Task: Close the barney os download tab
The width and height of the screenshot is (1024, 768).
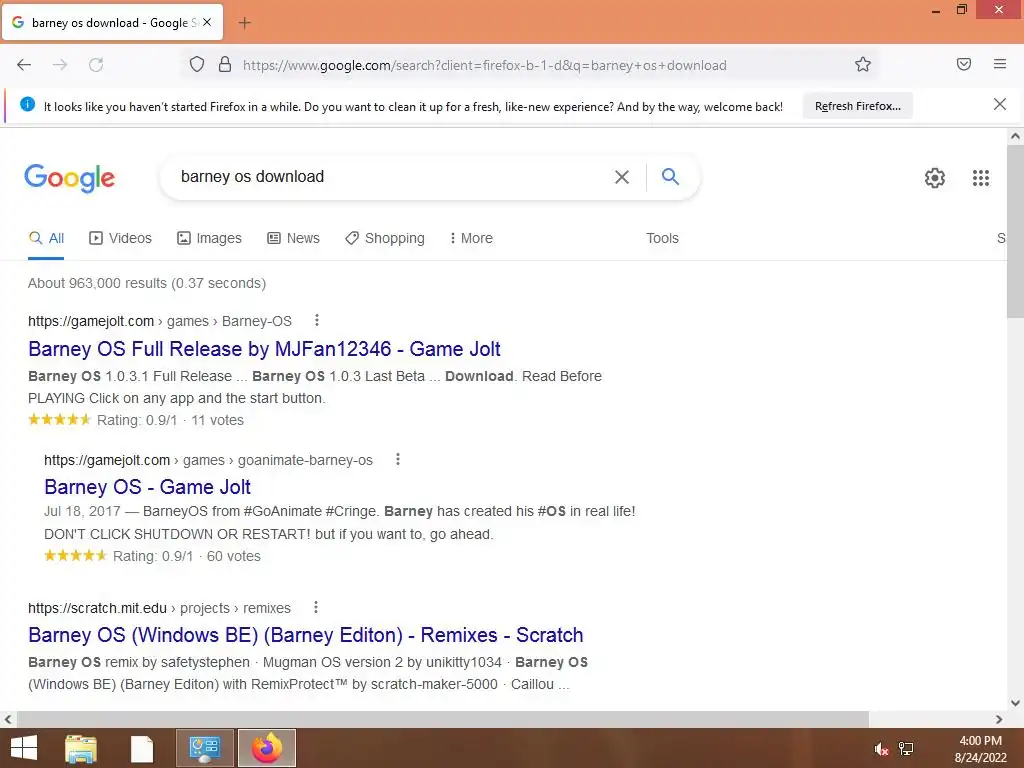Action: 207,22
